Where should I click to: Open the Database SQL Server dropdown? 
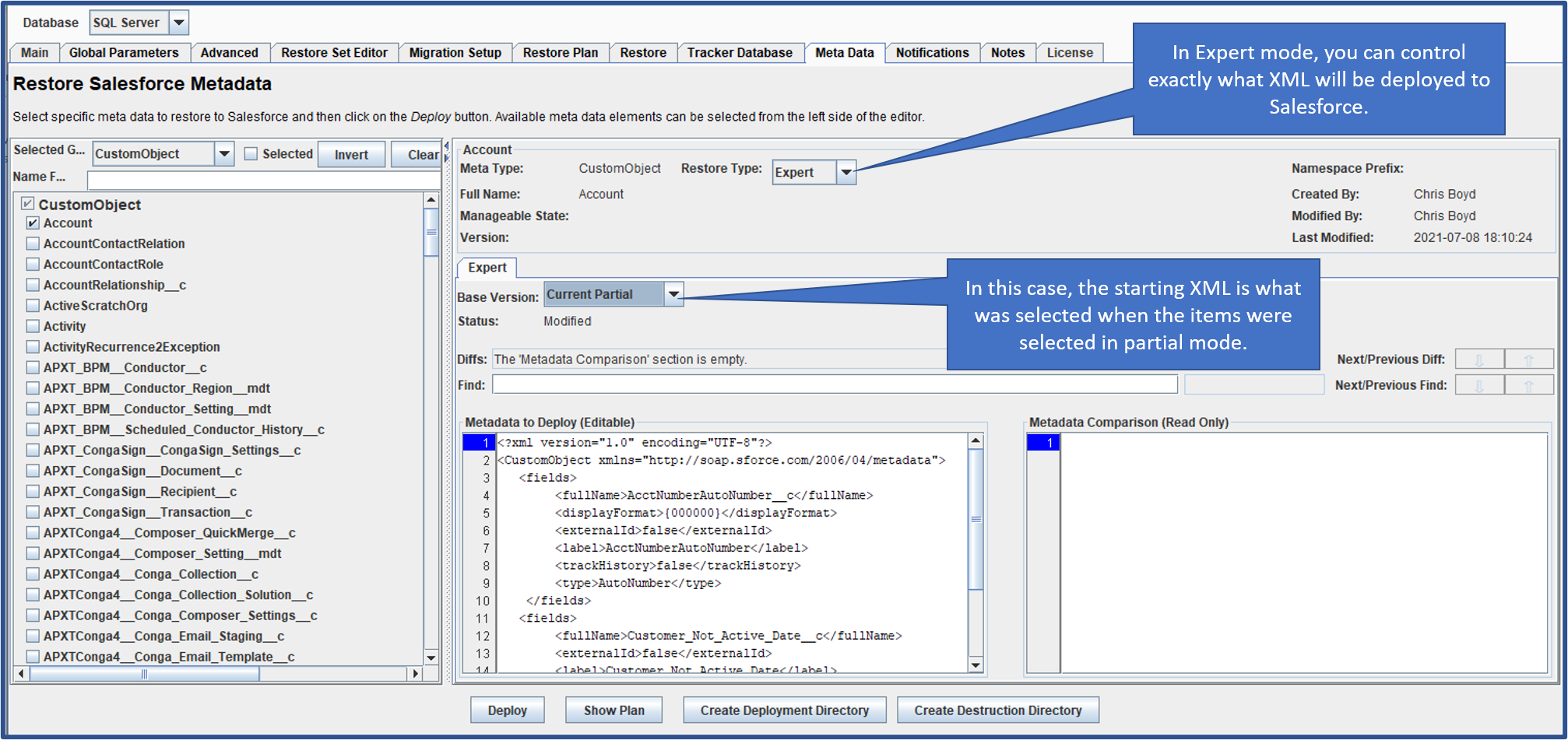point(179,23)
